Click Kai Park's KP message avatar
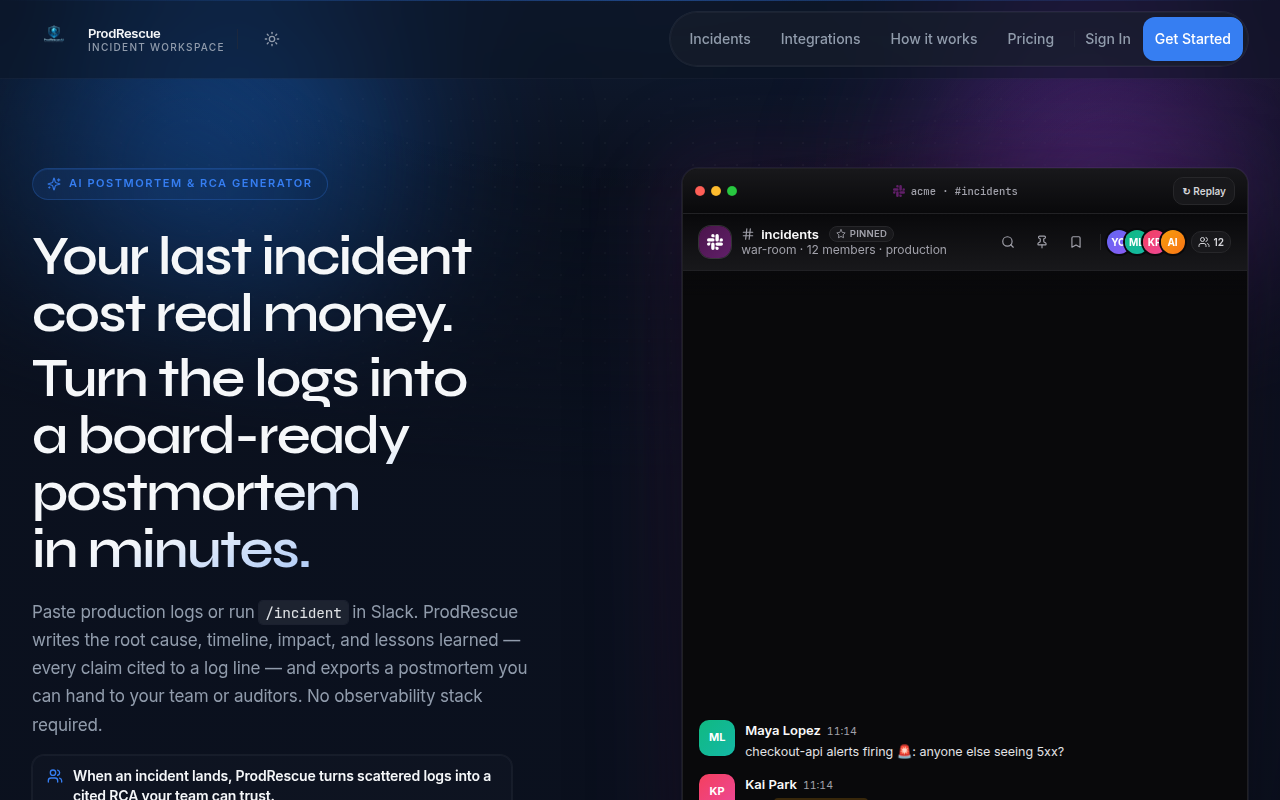 coord(717,787)
